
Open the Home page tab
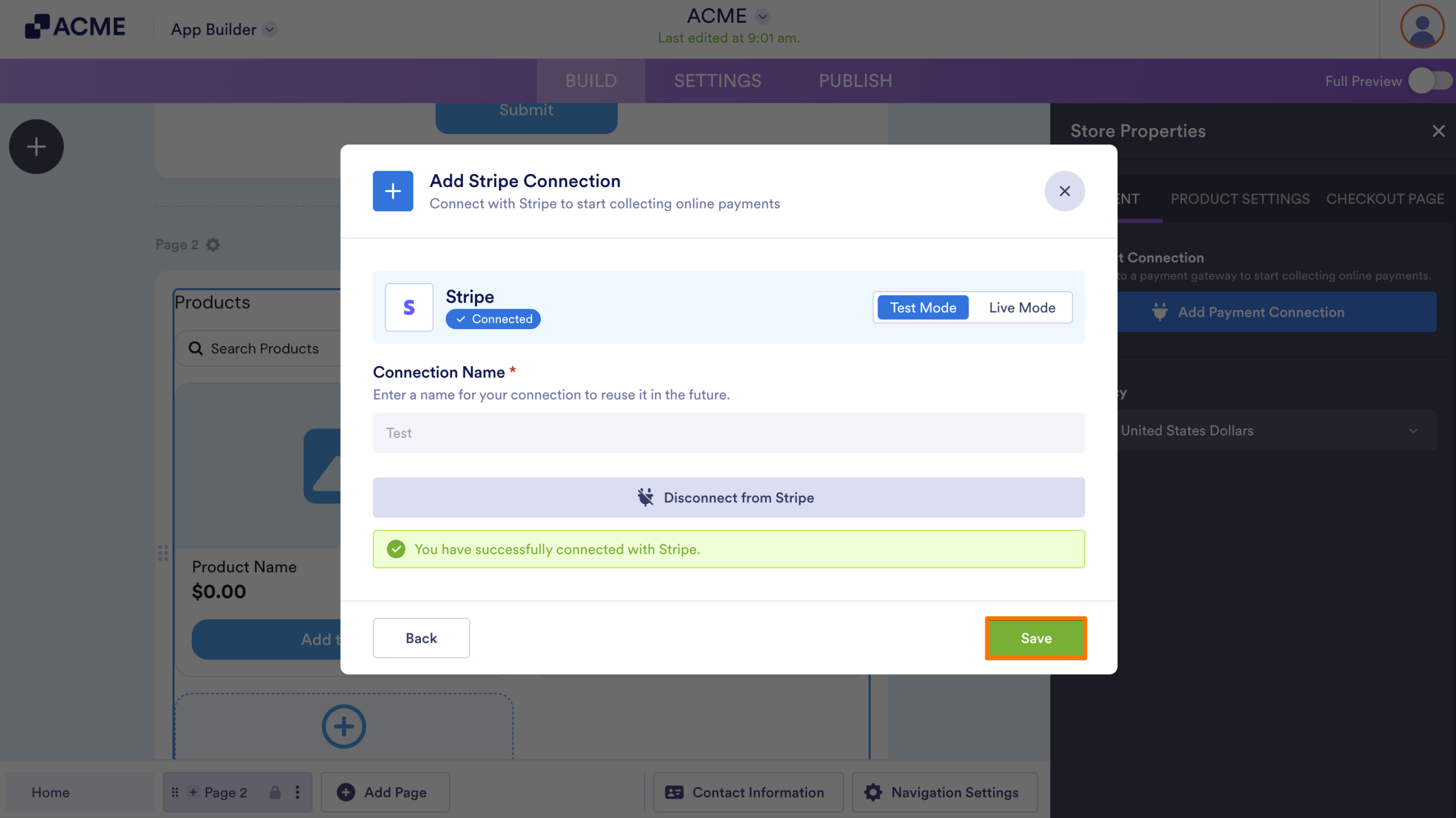80,792
